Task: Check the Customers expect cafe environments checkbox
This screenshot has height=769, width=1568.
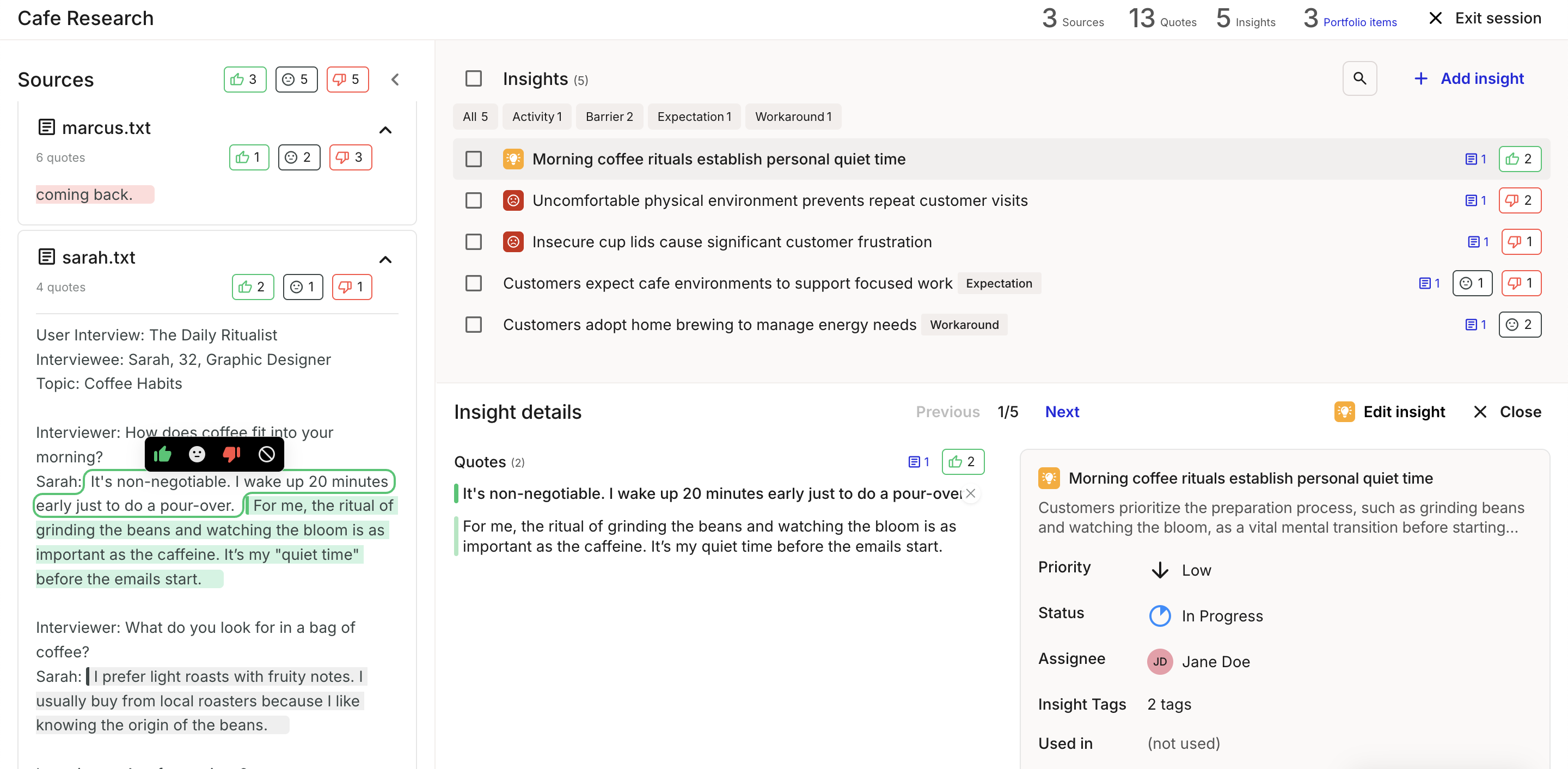Action: coord(474,284)
